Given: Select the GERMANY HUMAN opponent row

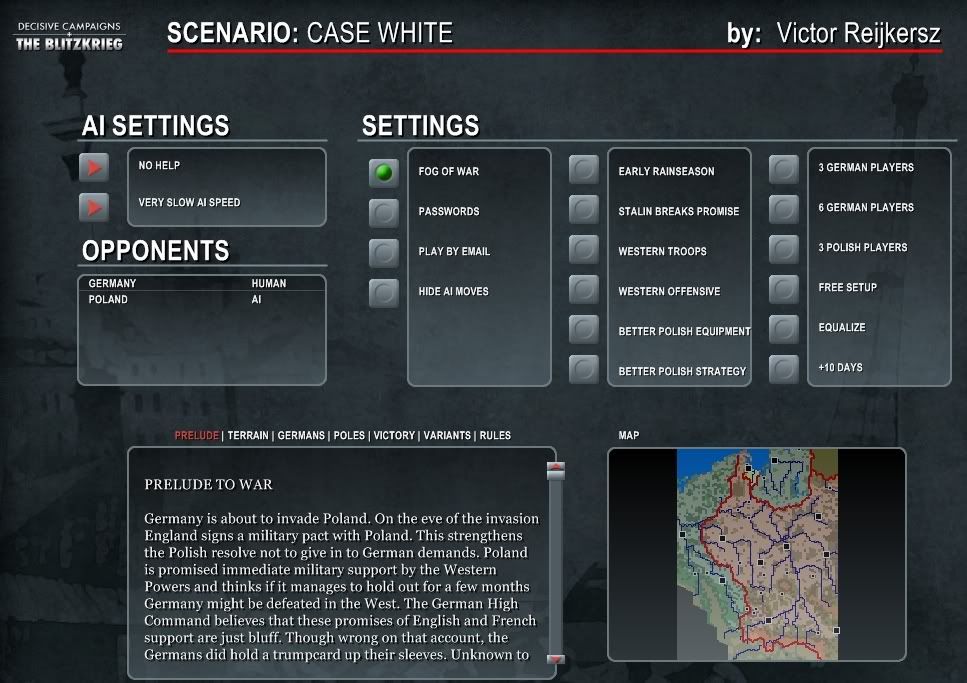Looking at the screenshot, I should [202, 283].
